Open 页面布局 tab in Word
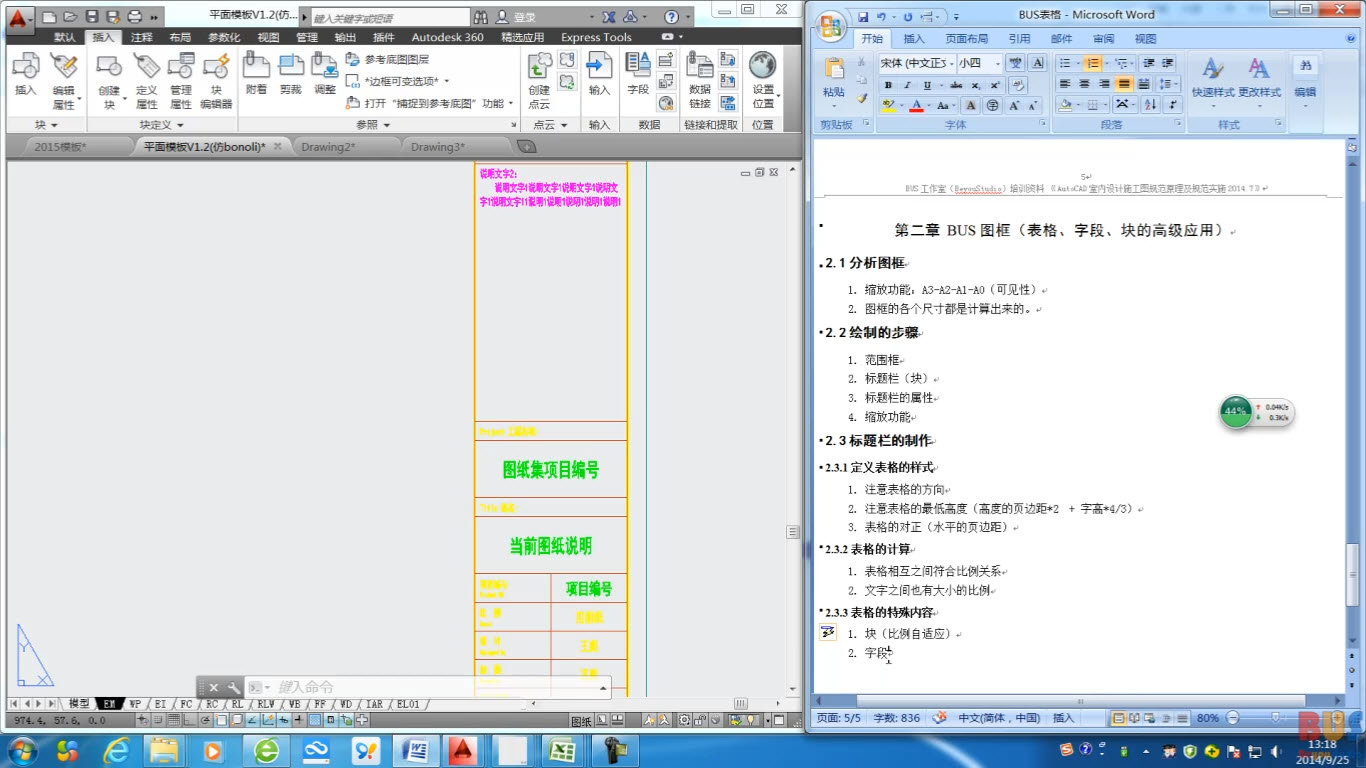This screenshot has height=768, width=1366. click(x=967, y=39)
